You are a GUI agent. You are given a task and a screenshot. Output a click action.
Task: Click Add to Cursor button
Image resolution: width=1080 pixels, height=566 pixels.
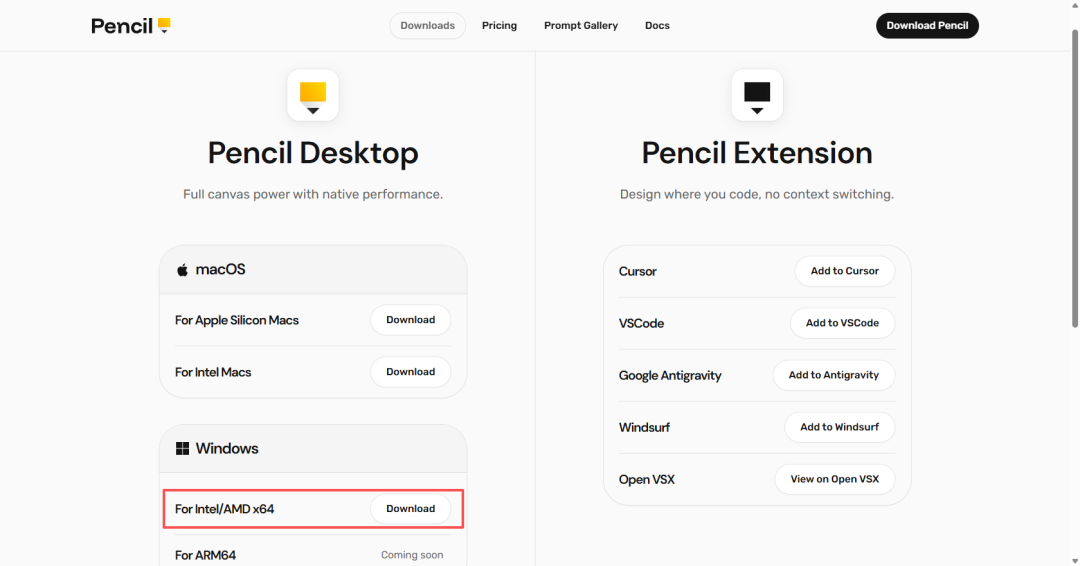pyautogui.click(x=844, y=271)
